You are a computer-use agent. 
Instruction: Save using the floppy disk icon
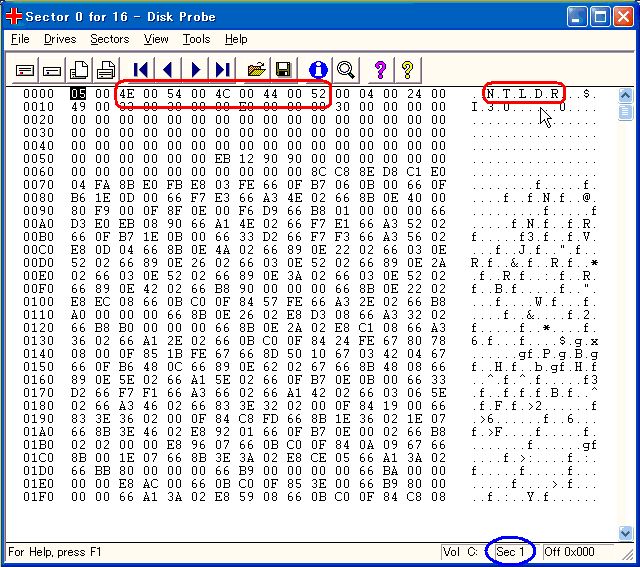tap(283, 69)
